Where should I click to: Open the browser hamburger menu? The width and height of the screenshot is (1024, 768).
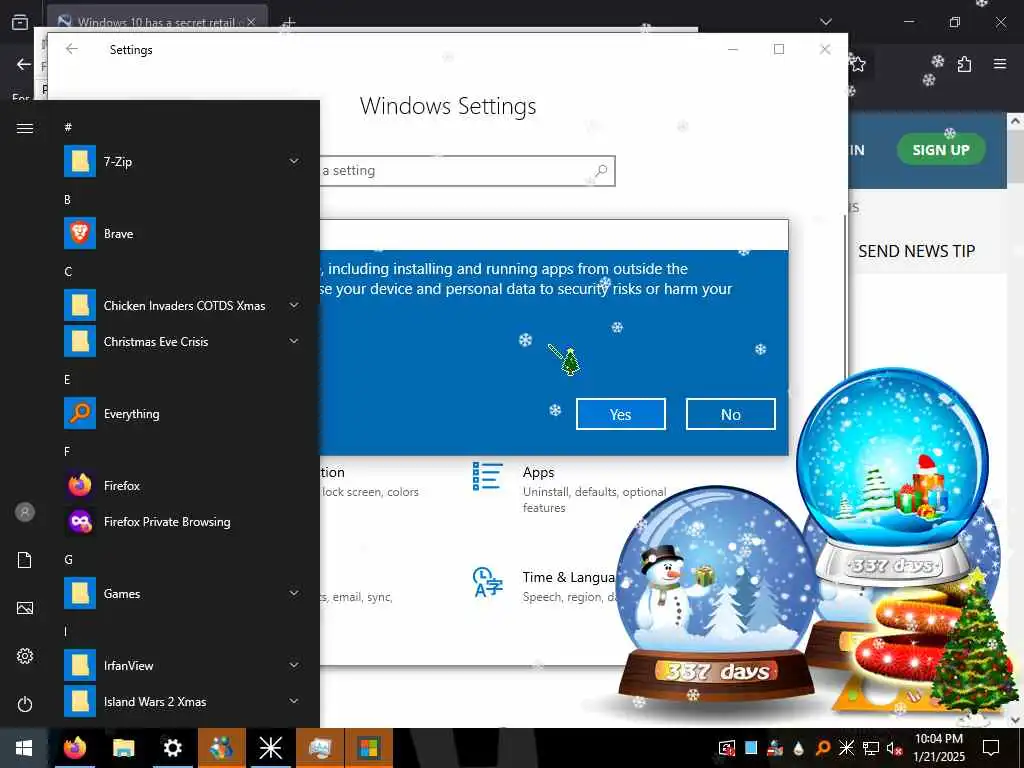(x=1000, y=64)
